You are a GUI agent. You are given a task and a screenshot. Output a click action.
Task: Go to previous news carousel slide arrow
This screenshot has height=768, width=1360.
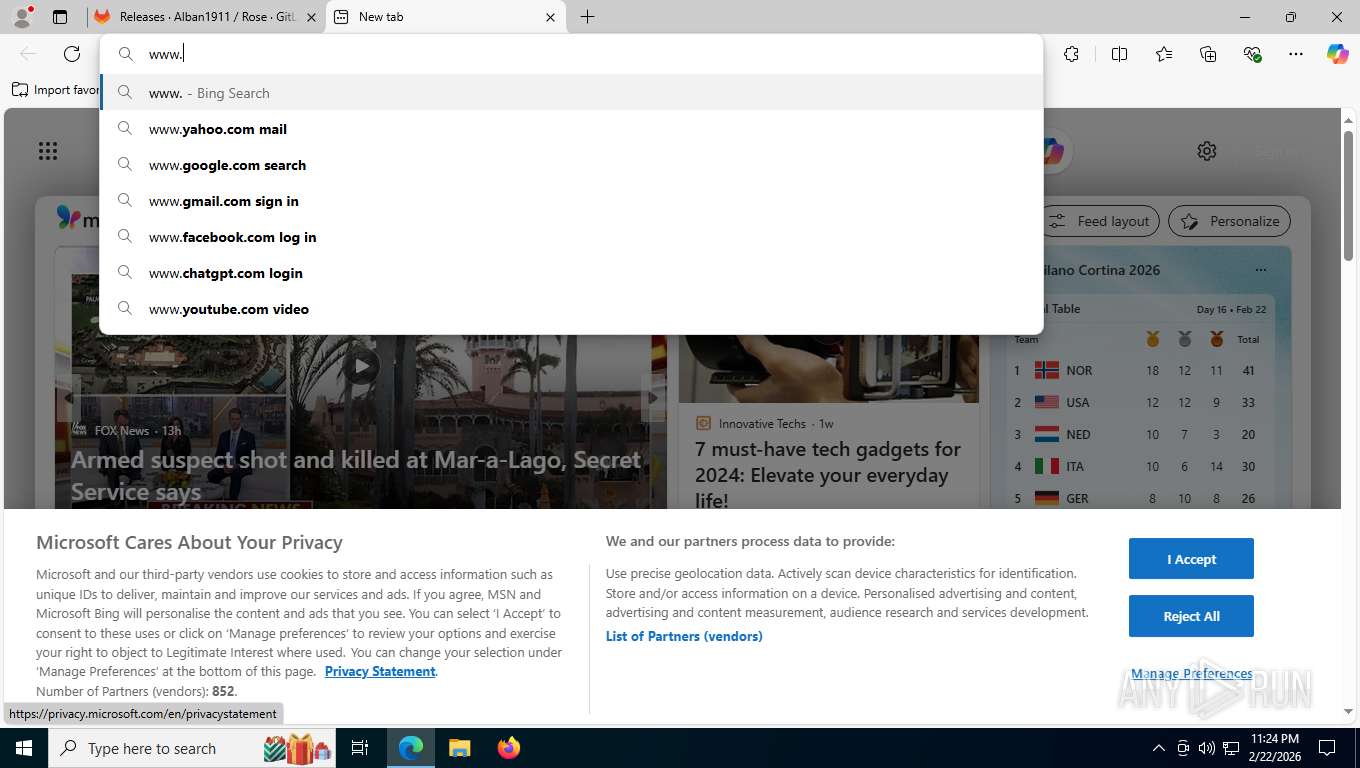click(x=68, y=398)
